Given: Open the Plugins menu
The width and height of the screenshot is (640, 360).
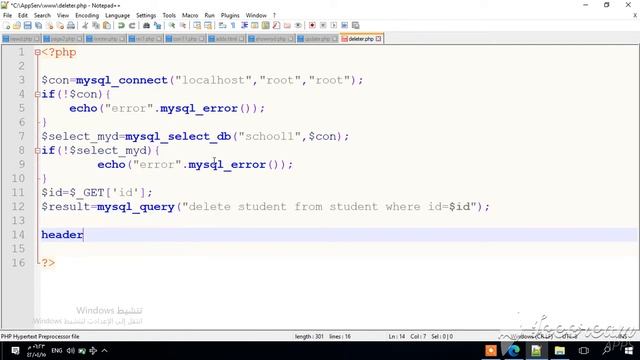Looking at the screenshot, I should [230, 16].
